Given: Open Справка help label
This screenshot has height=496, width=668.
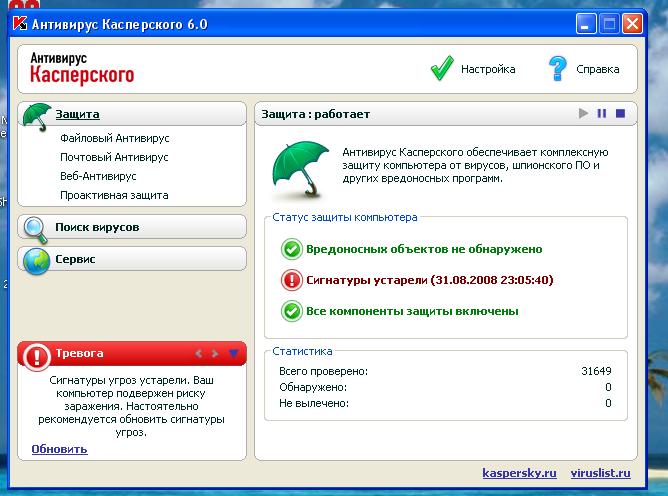Looking at the screenshot, I should (x=598, y=69).
